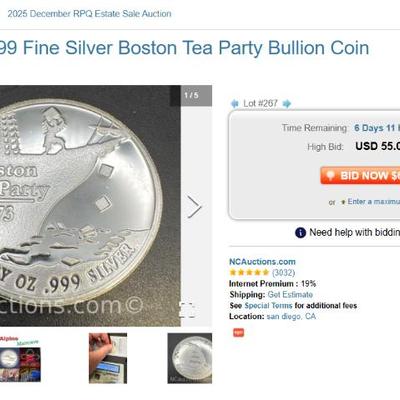
Task: Open the Enter a maximum bid link
Action: point(374,202)
